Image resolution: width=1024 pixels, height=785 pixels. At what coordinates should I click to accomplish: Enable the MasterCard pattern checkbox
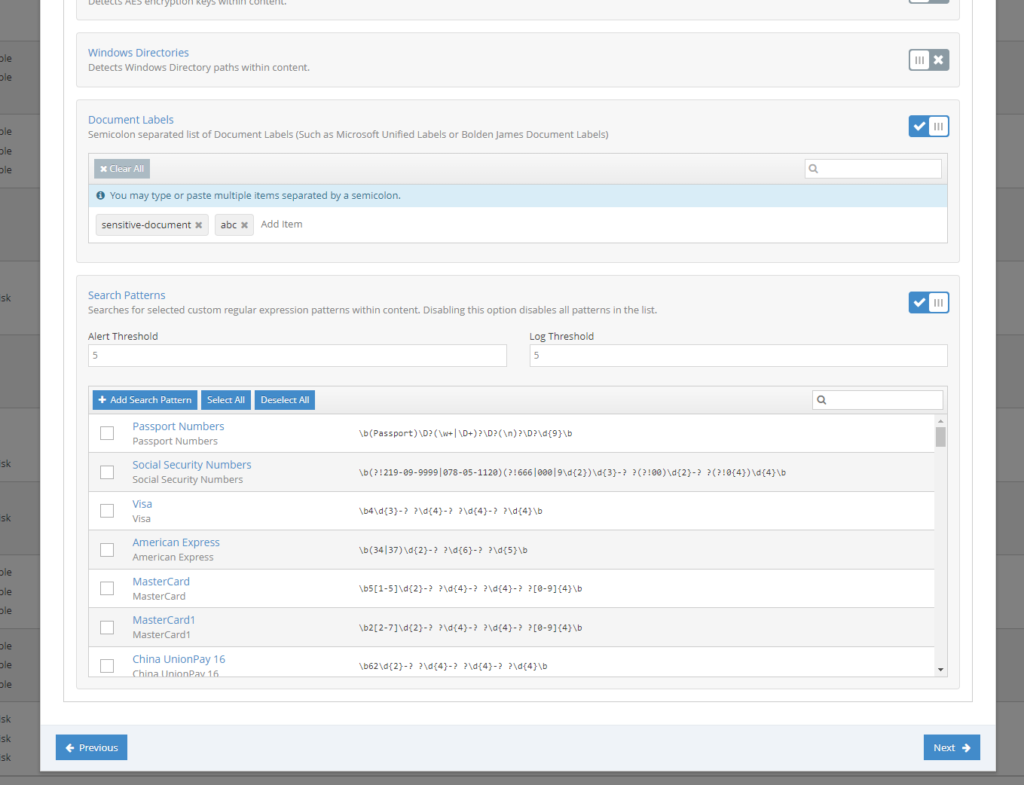(x=107, y=588)
